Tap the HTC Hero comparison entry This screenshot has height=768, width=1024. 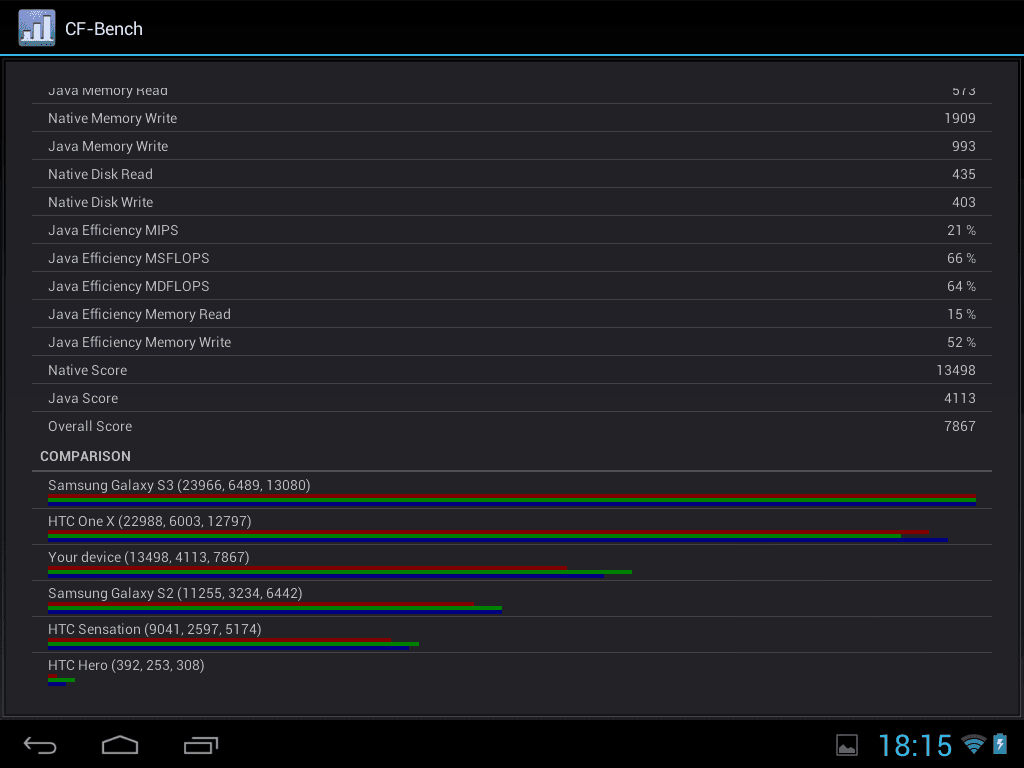(512, 671)
